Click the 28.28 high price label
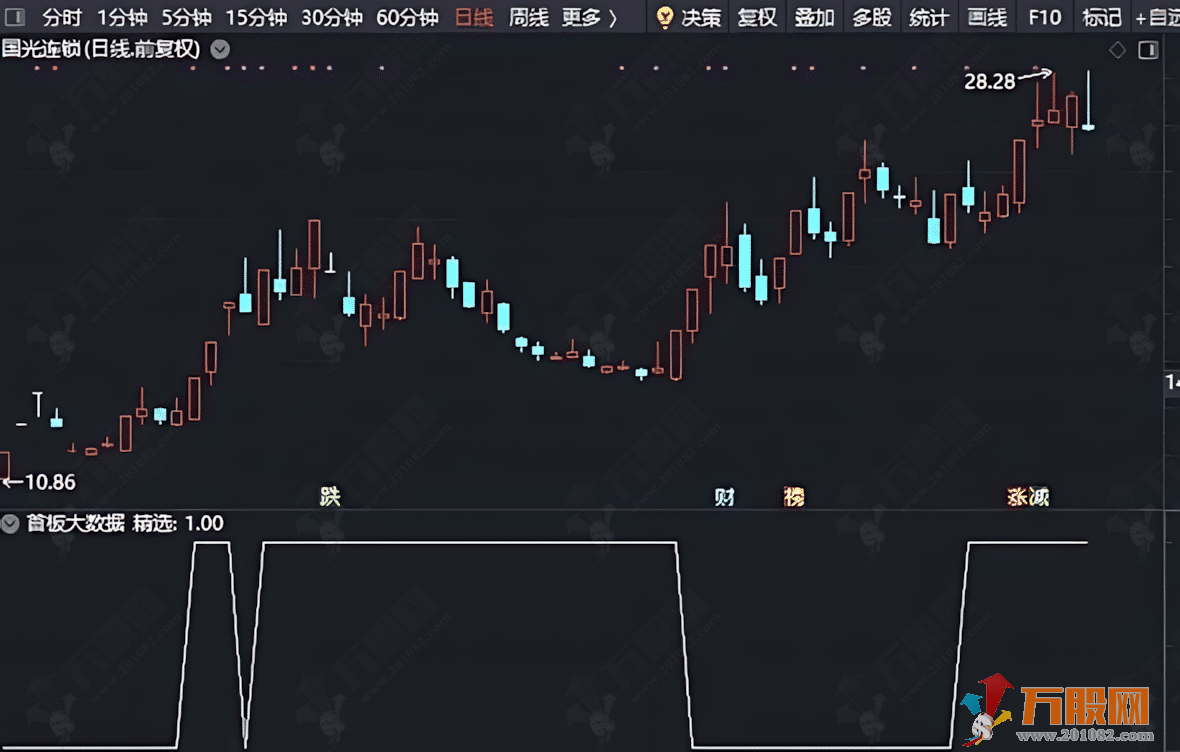 point(989,82)
